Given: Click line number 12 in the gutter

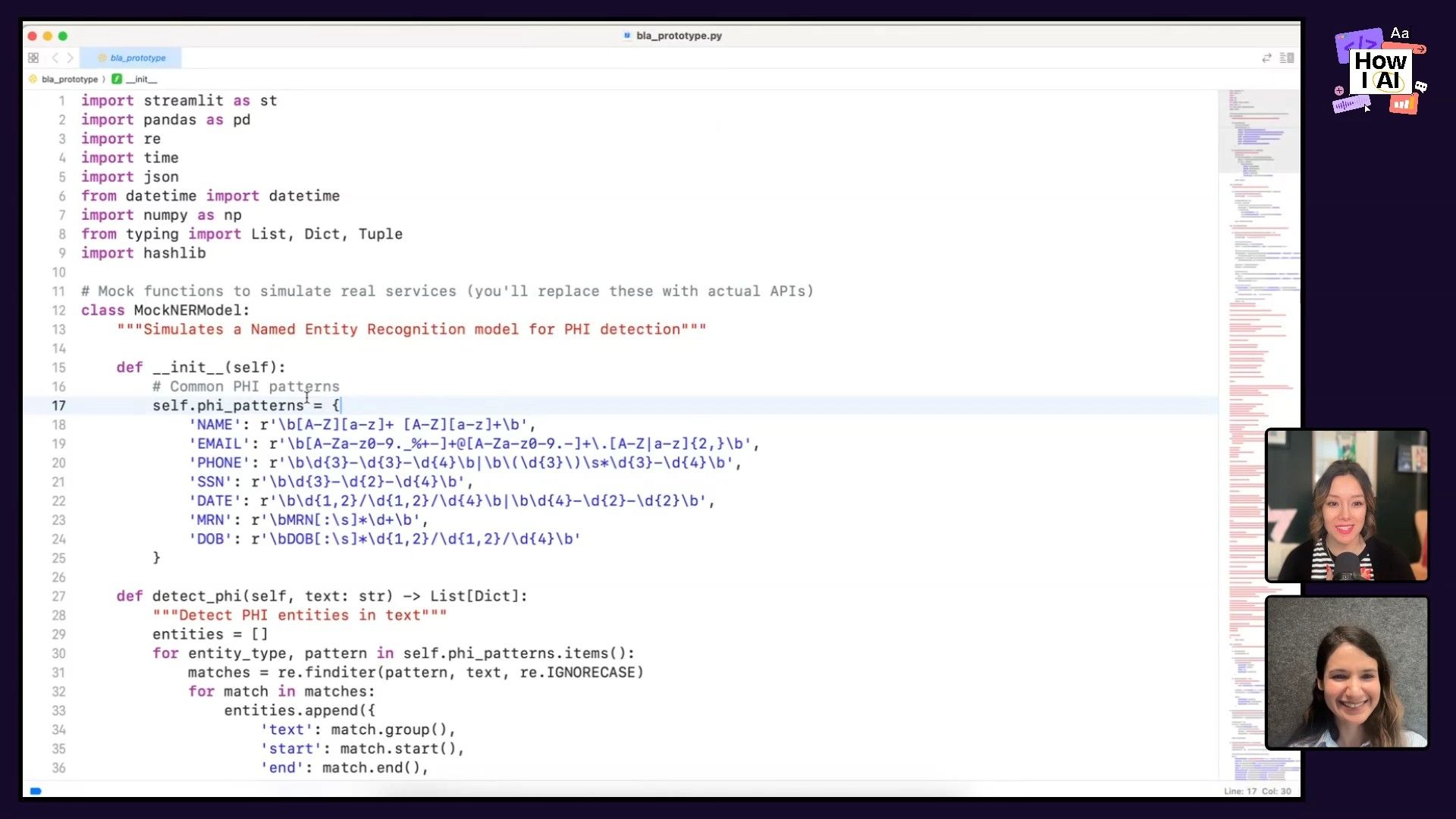Looking at the screenshot, I should [x=59, y=310].
